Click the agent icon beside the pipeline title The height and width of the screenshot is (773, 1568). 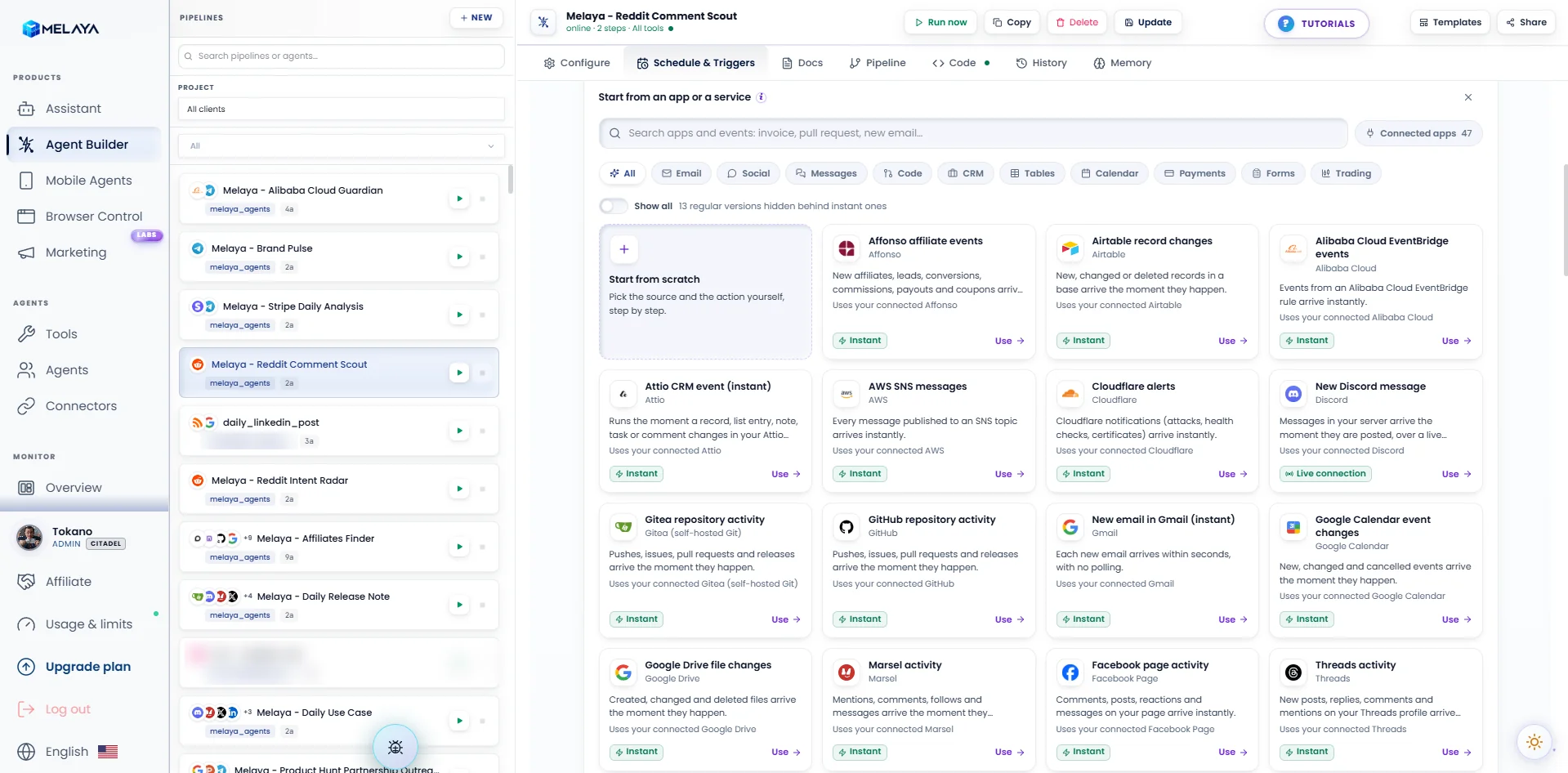[x=543, y=22]
